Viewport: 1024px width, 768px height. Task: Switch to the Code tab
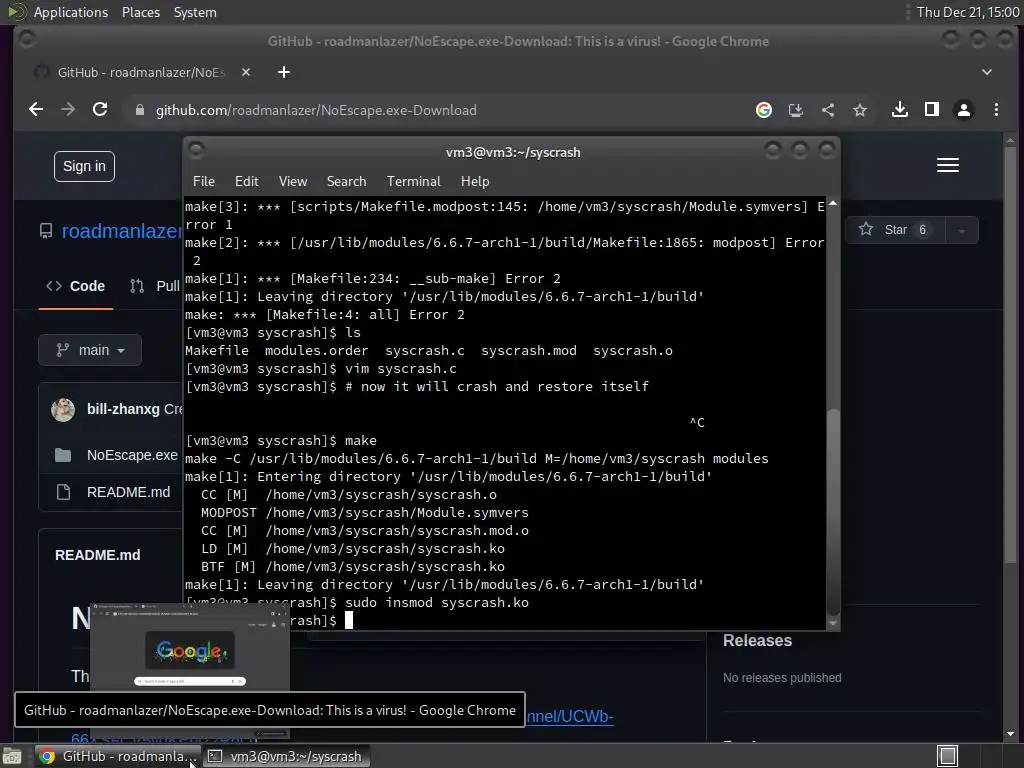click(76, 286)
